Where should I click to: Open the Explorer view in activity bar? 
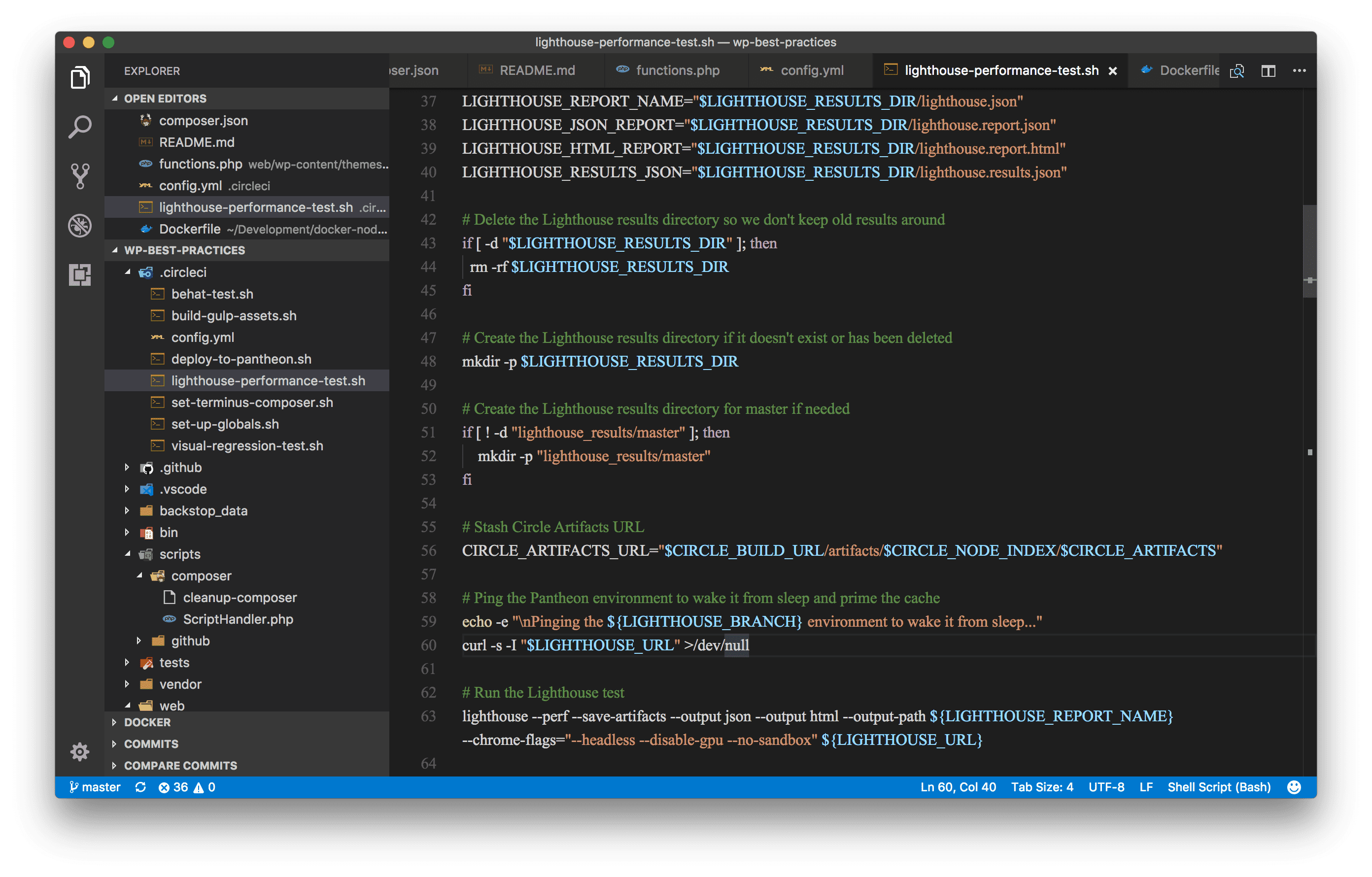tap(80, 77)
